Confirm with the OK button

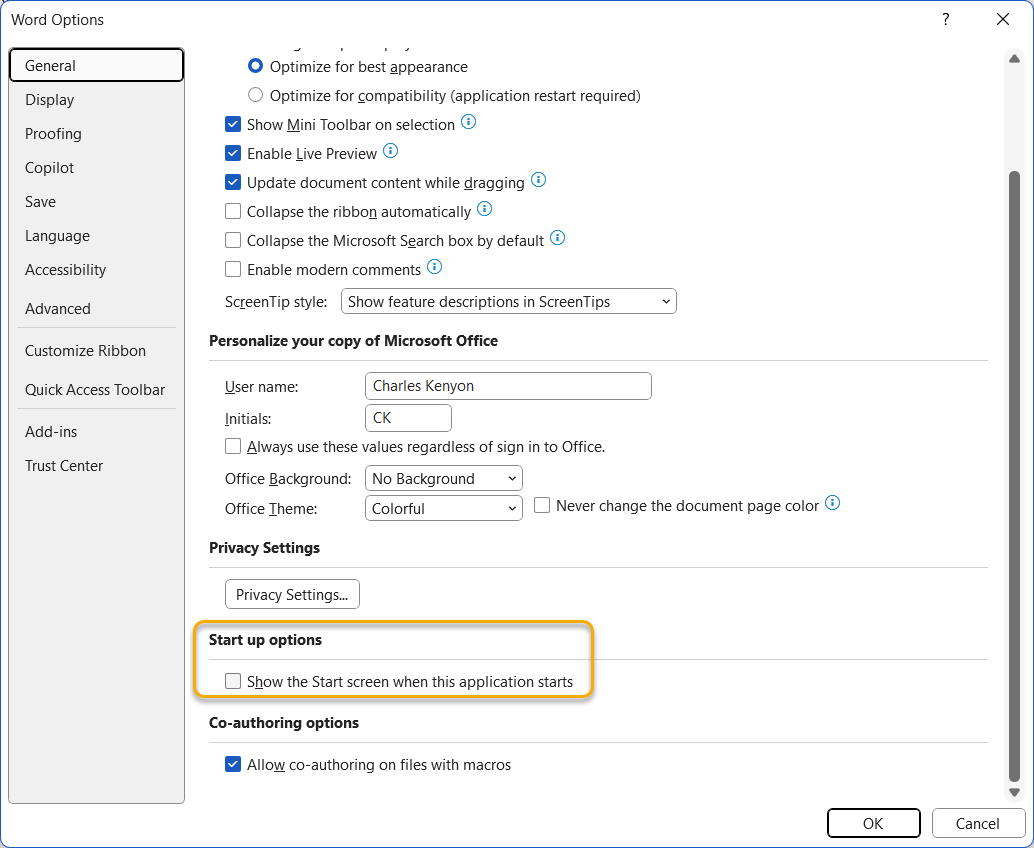pyautogui.click(x=873, y=823)
